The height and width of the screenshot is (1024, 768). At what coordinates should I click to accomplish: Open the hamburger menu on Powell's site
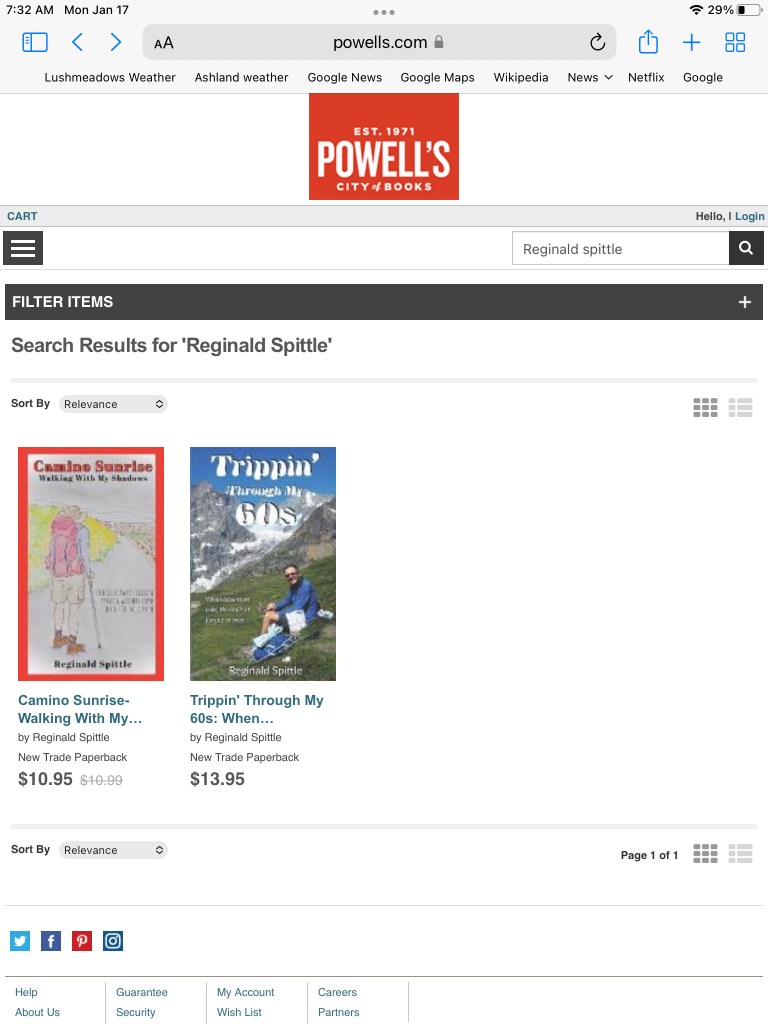(23, 248)
